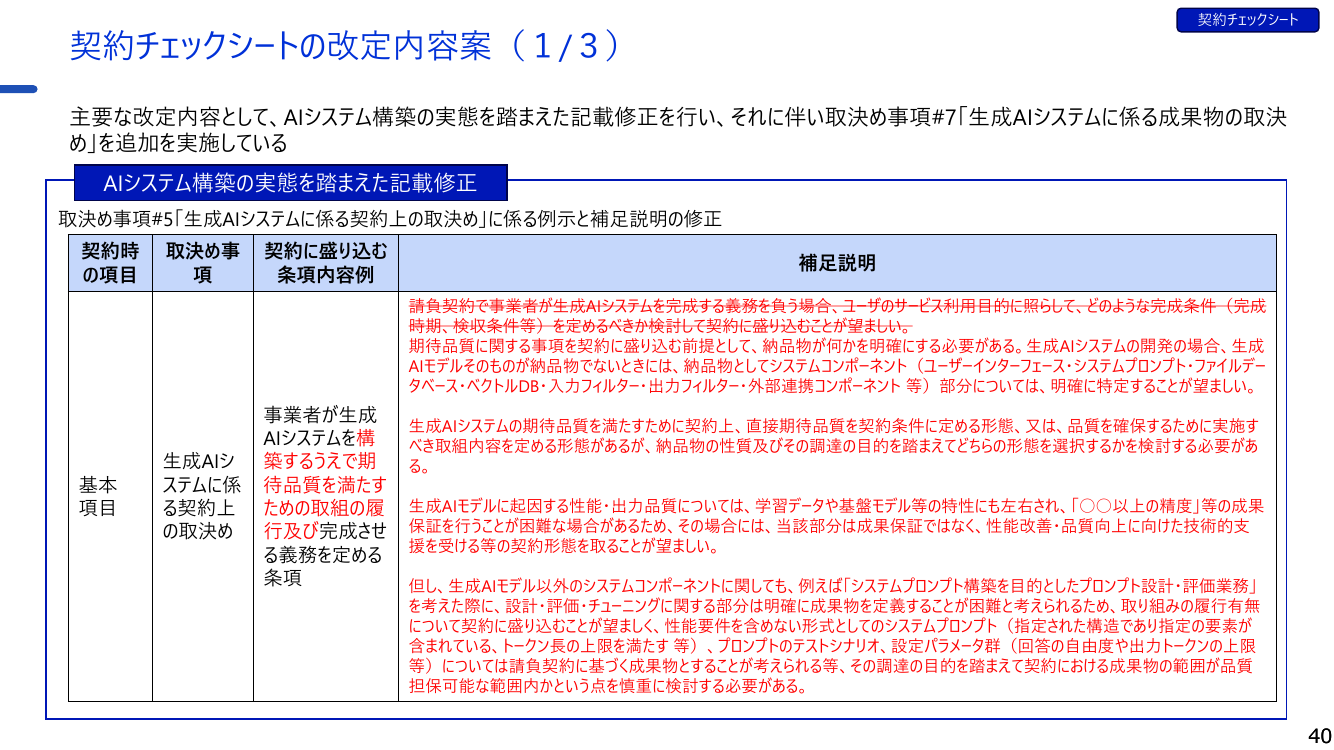Click the 取決め事項 column header
The width and height of the screenshot is (1334, 750).
click(x=202, y=263)
